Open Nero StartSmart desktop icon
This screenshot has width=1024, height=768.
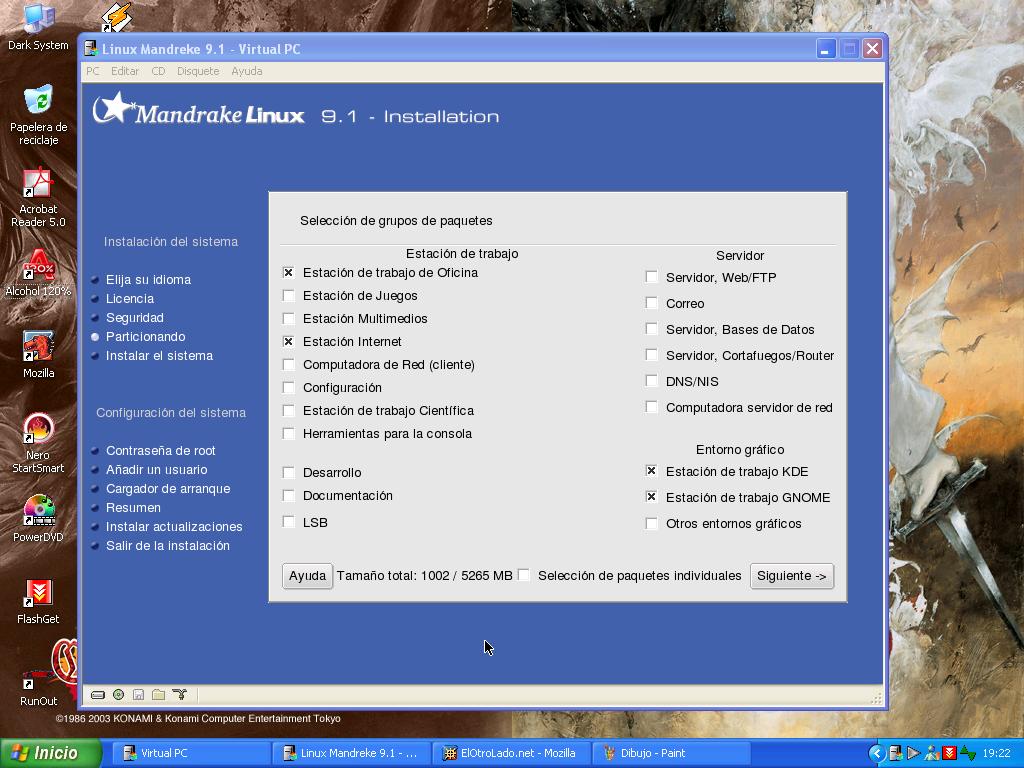click(38, 441)
